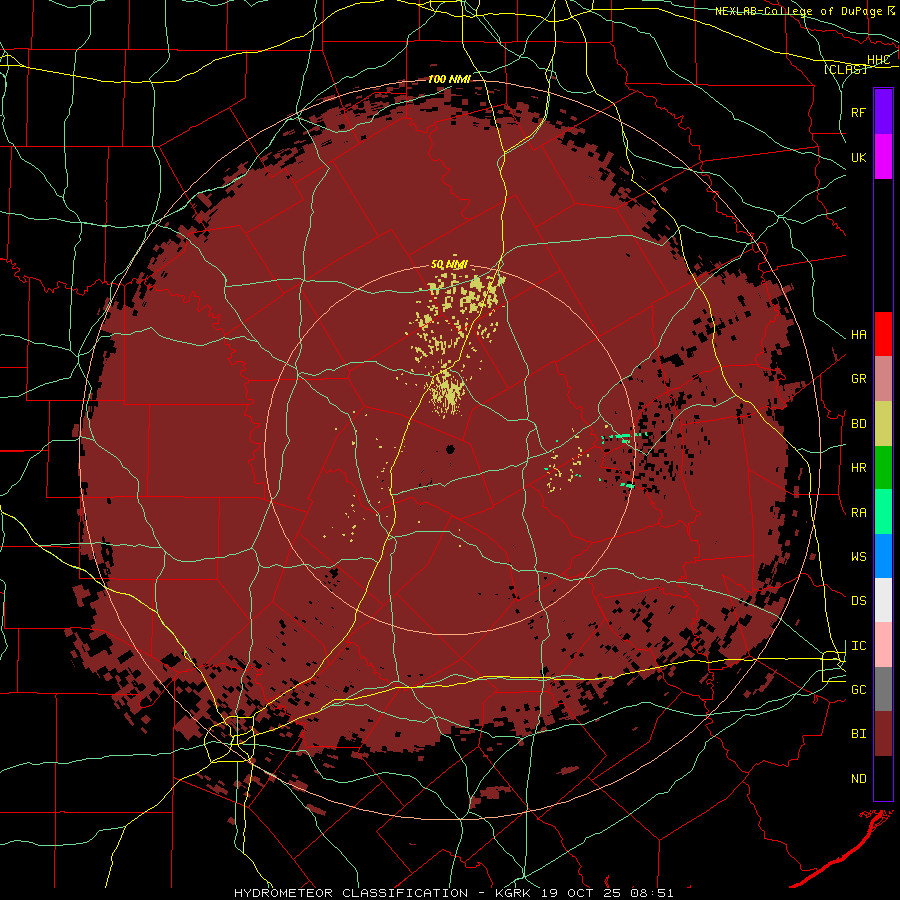Click the IC legend label
900x900 pixels.
[x=858, y=646]
